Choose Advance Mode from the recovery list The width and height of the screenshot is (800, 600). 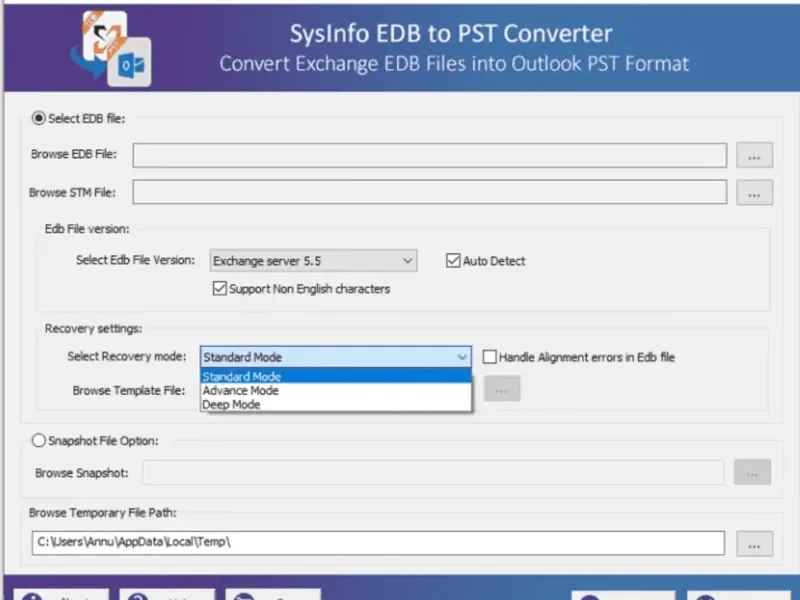tap(336, 390)
